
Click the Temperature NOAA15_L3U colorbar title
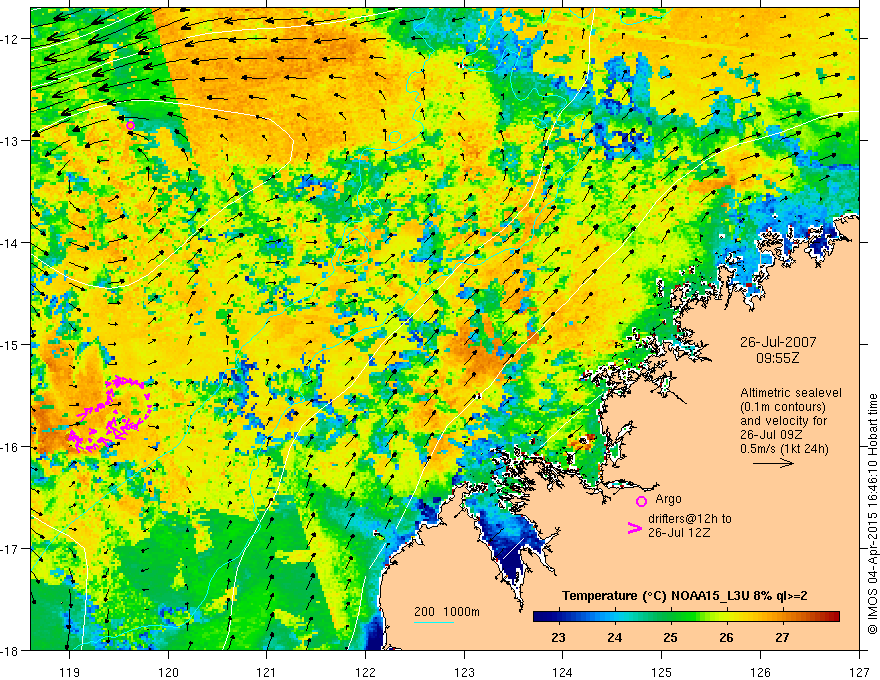[685, 596]
